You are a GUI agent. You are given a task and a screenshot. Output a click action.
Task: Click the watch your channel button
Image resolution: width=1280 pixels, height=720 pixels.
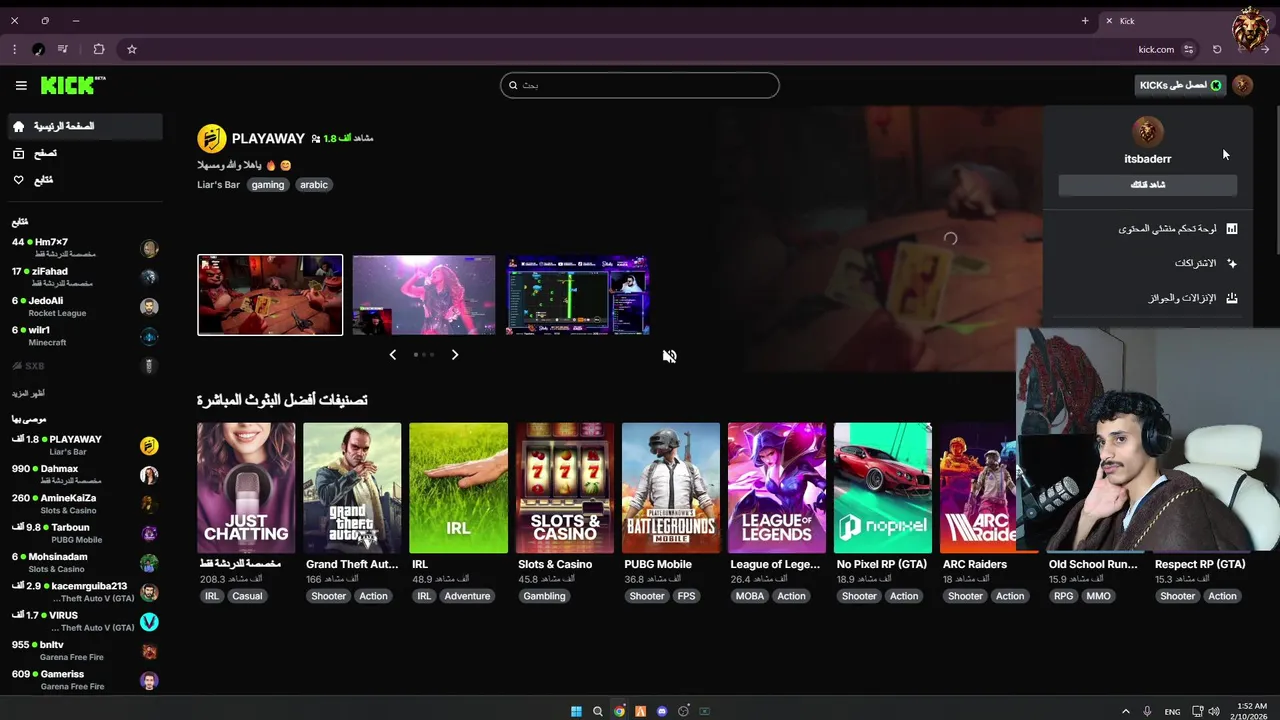coord(1148,185)
